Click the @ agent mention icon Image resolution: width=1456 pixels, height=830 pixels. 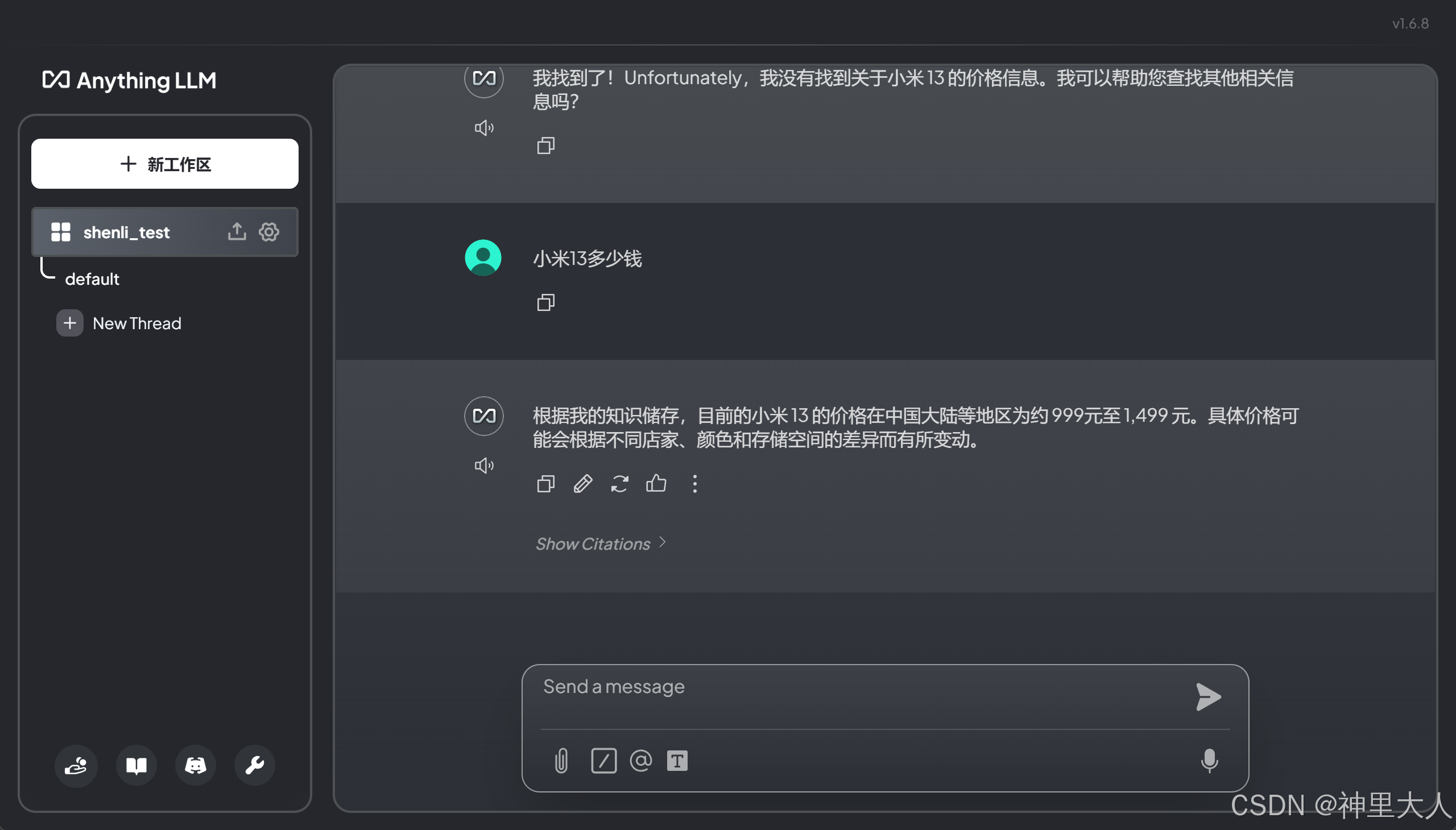(x=640, y=761)
